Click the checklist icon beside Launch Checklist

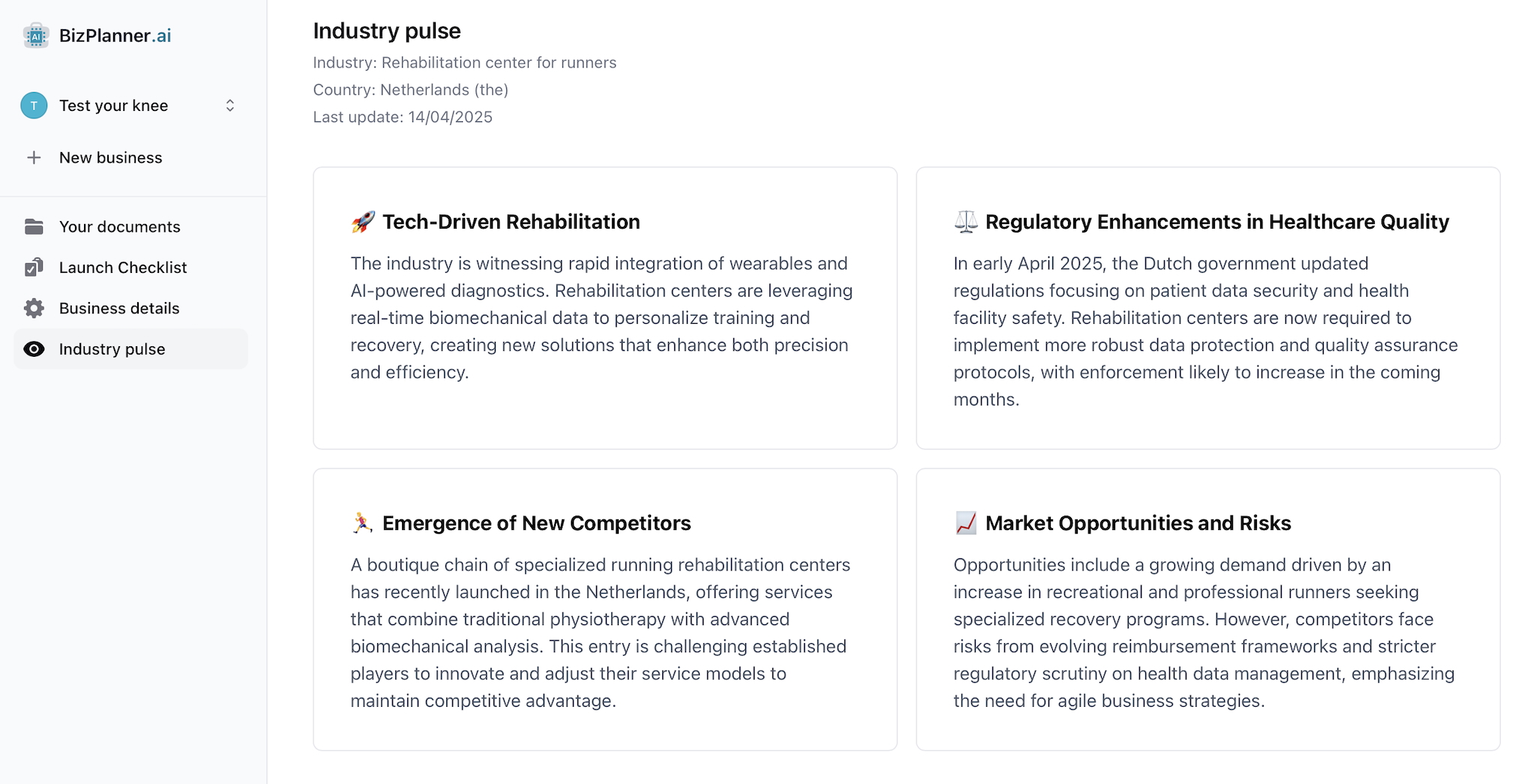[34, 268]
